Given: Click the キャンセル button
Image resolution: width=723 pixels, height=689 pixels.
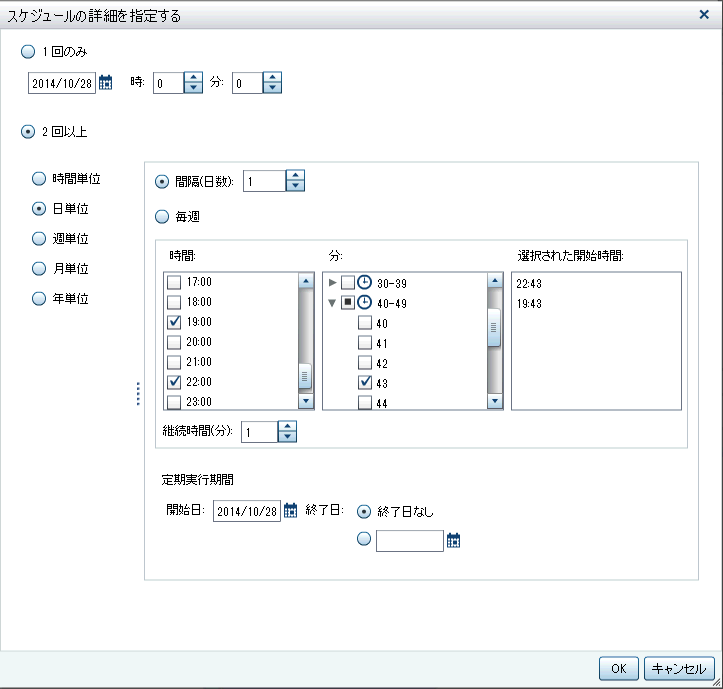Looking at the screenshot, I should pyautogui.click(x=681, y=668).
